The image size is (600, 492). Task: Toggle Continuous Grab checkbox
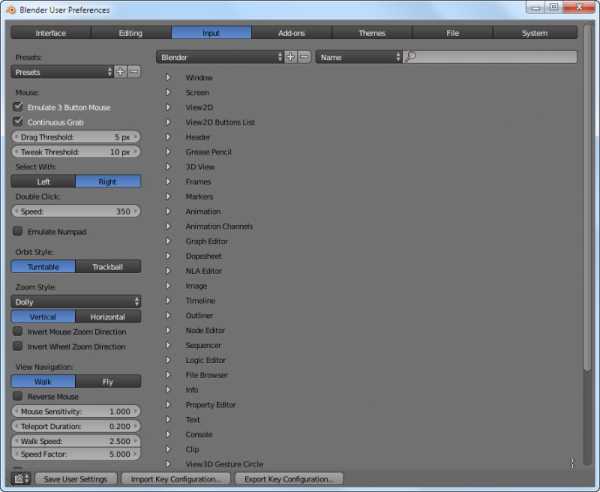18,122
